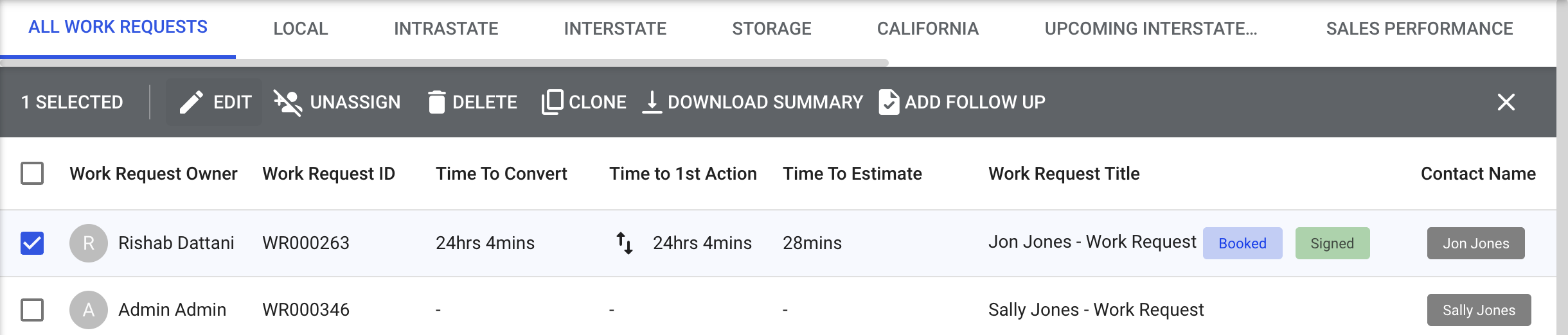Click the blue Booked status badge
Image resolution: width=1568 pixels, height=335 pixels.
pyautogui.click(x=1242, y=243)
